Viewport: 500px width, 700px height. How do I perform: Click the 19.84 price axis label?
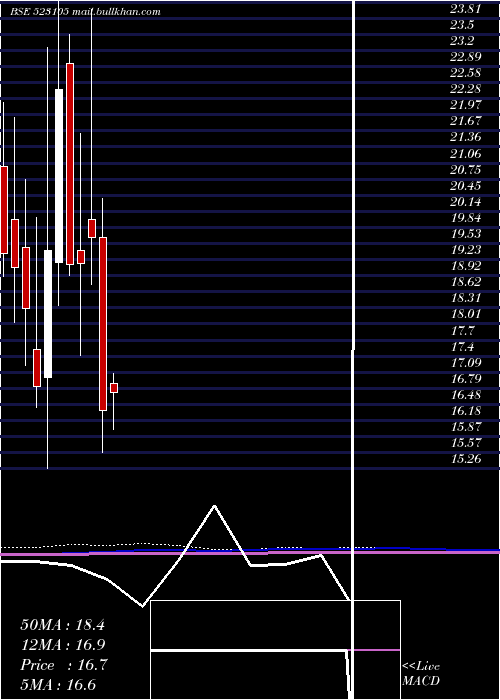click(466, 218)
